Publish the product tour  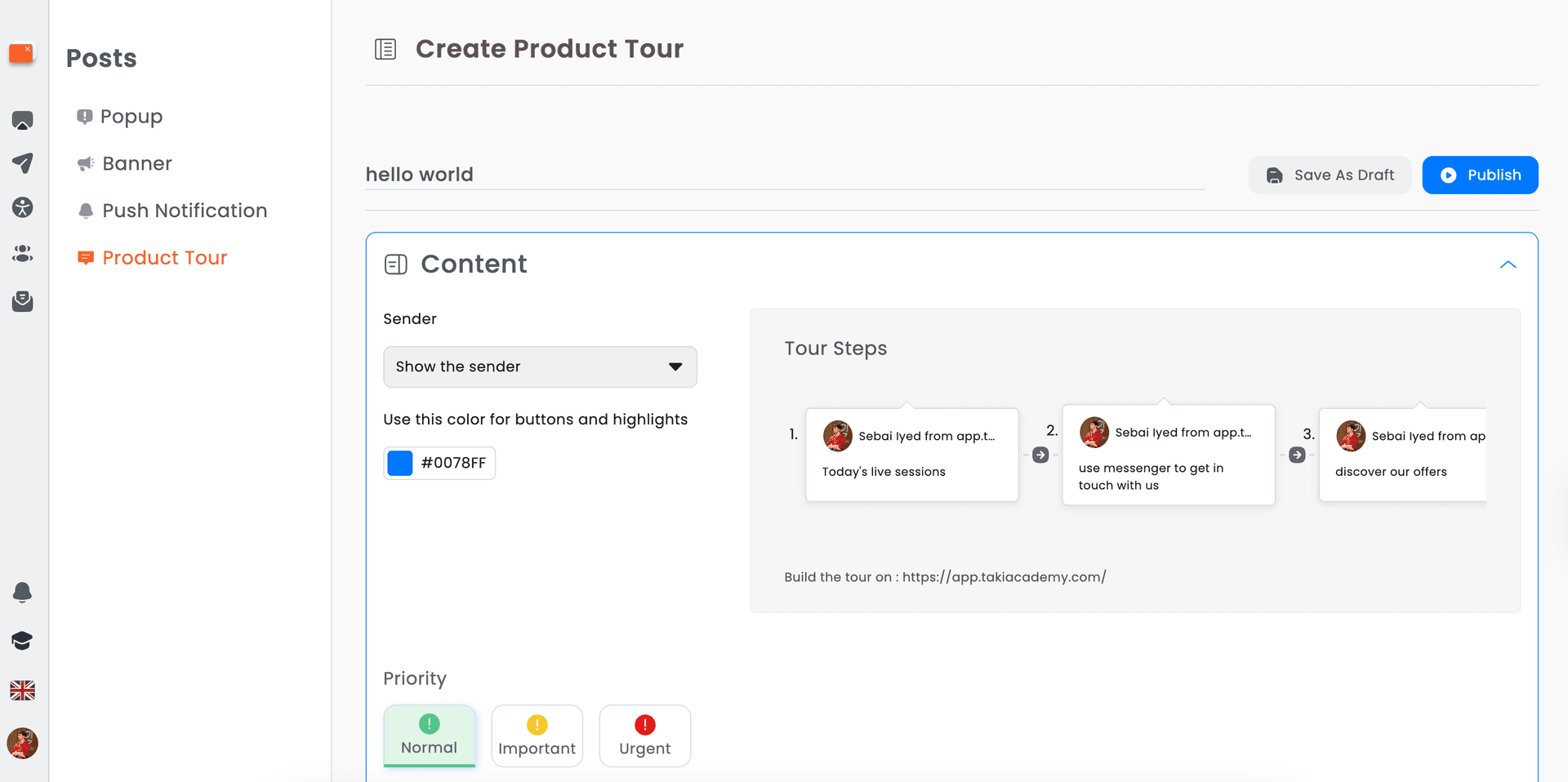click(1481, 175)
